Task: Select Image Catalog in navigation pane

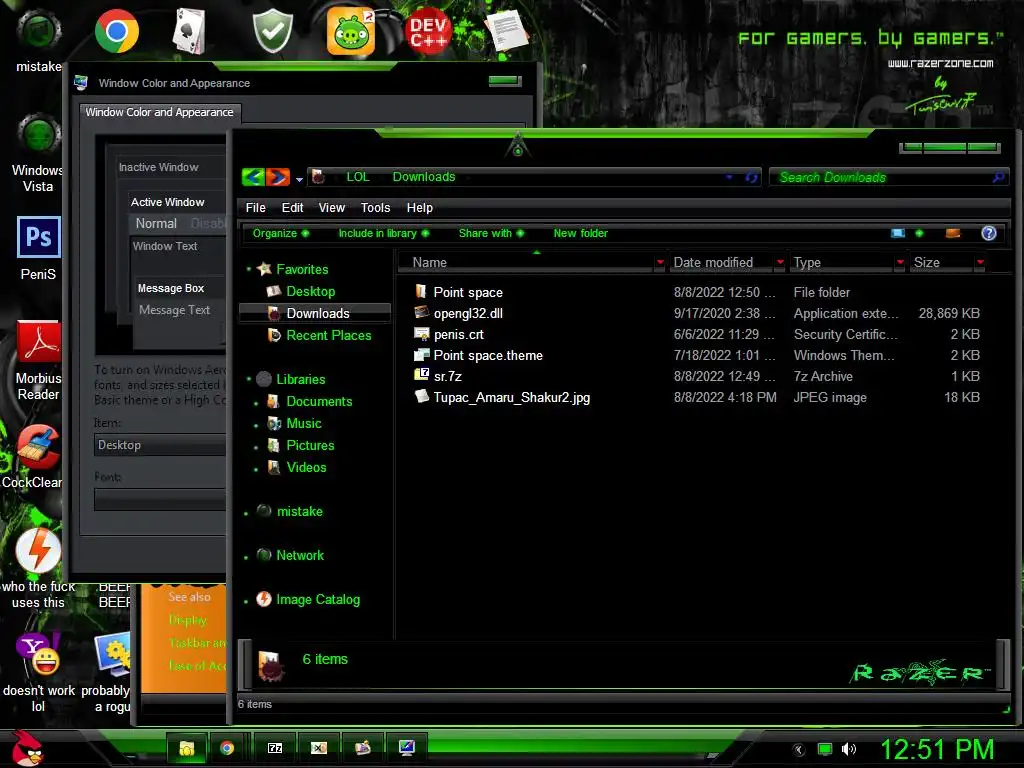Action: pos(317,599)
